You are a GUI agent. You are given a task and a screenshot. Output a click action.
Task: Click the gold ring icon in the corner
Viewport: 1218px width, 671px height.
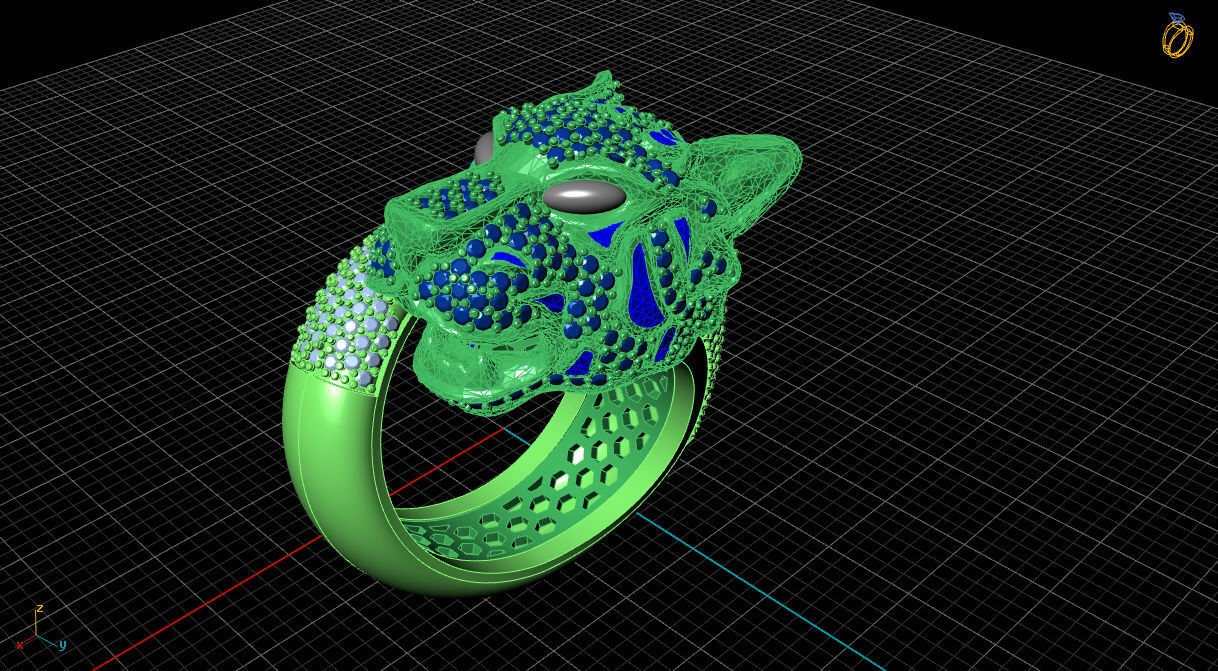1178,35
